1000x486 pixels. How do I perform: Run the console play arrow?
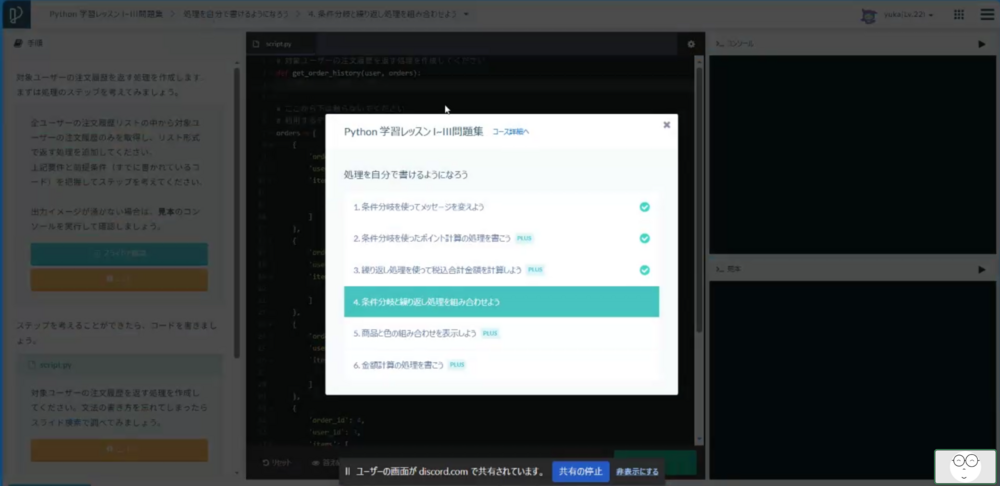pyautogui.click(x=981, y=45)
